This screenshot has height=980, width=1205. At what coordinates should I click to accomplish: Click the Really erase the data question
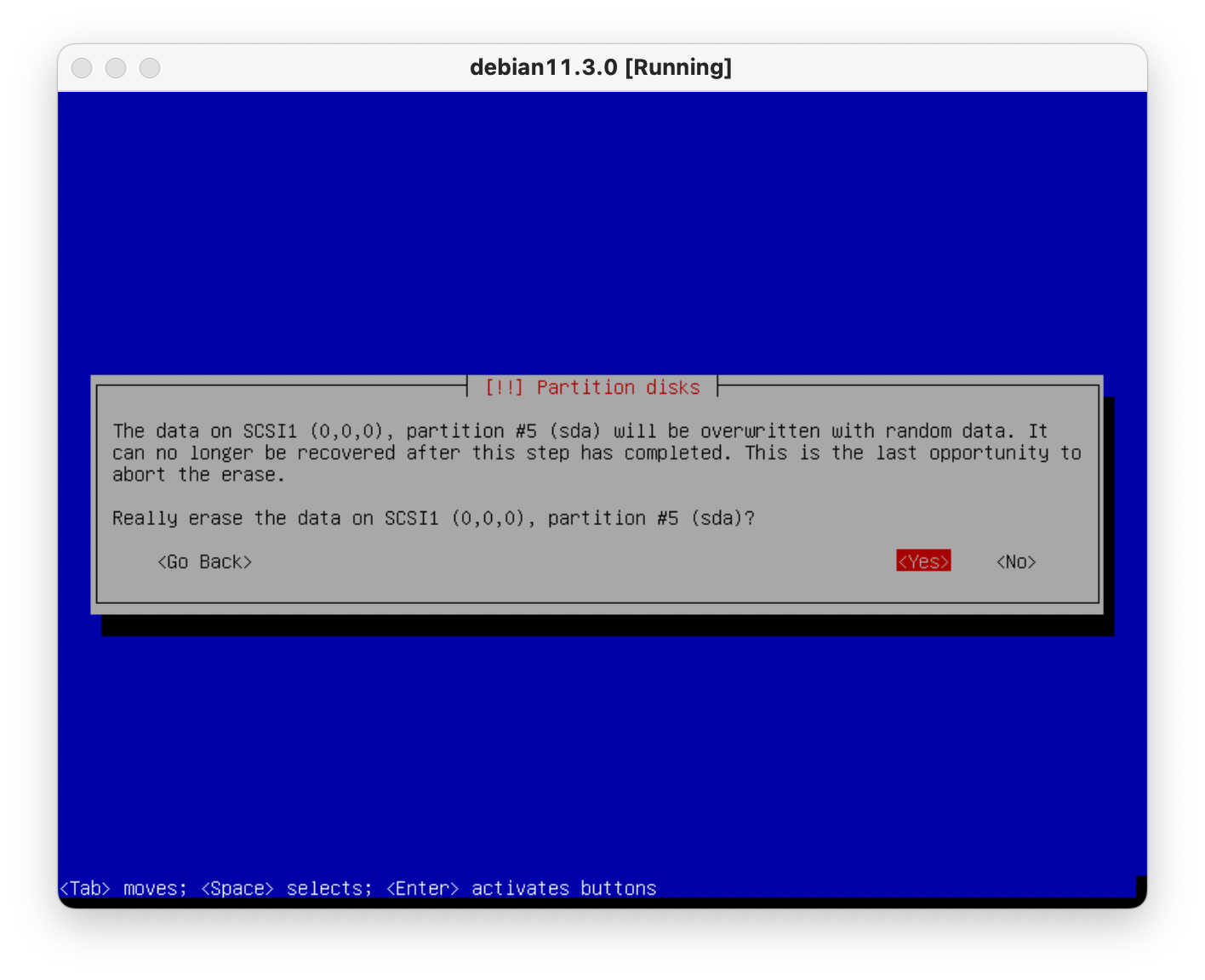(433, 518)
